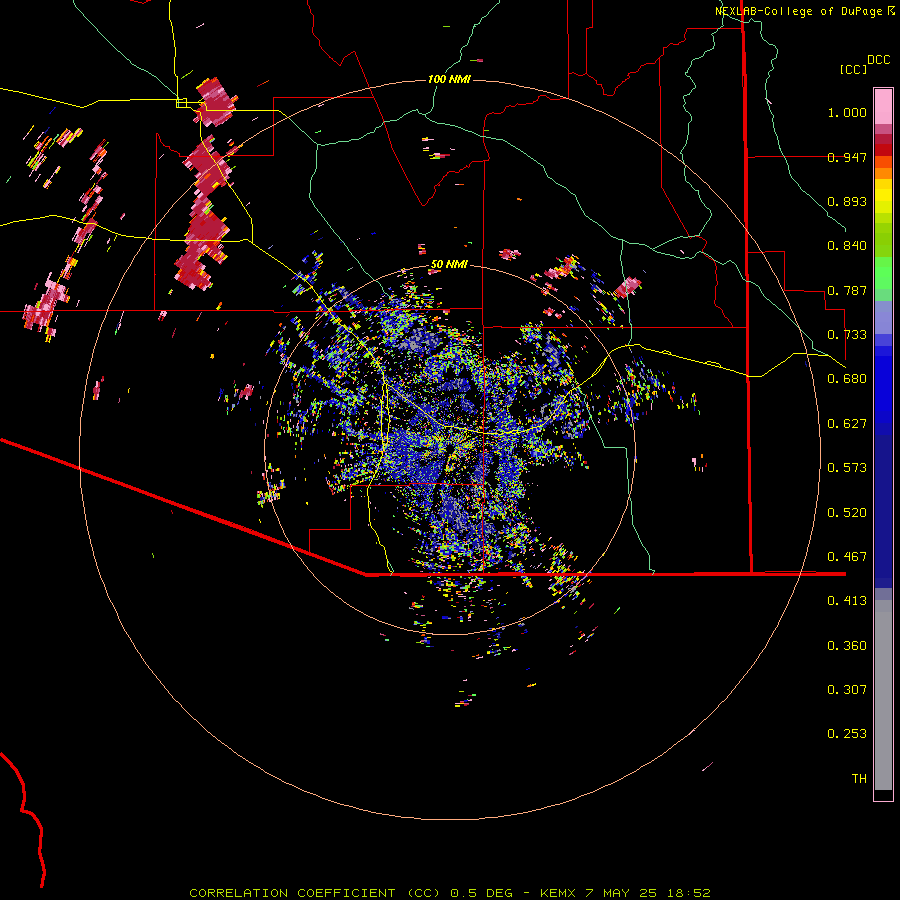Click the 0.893 legend value

(847, 201)
